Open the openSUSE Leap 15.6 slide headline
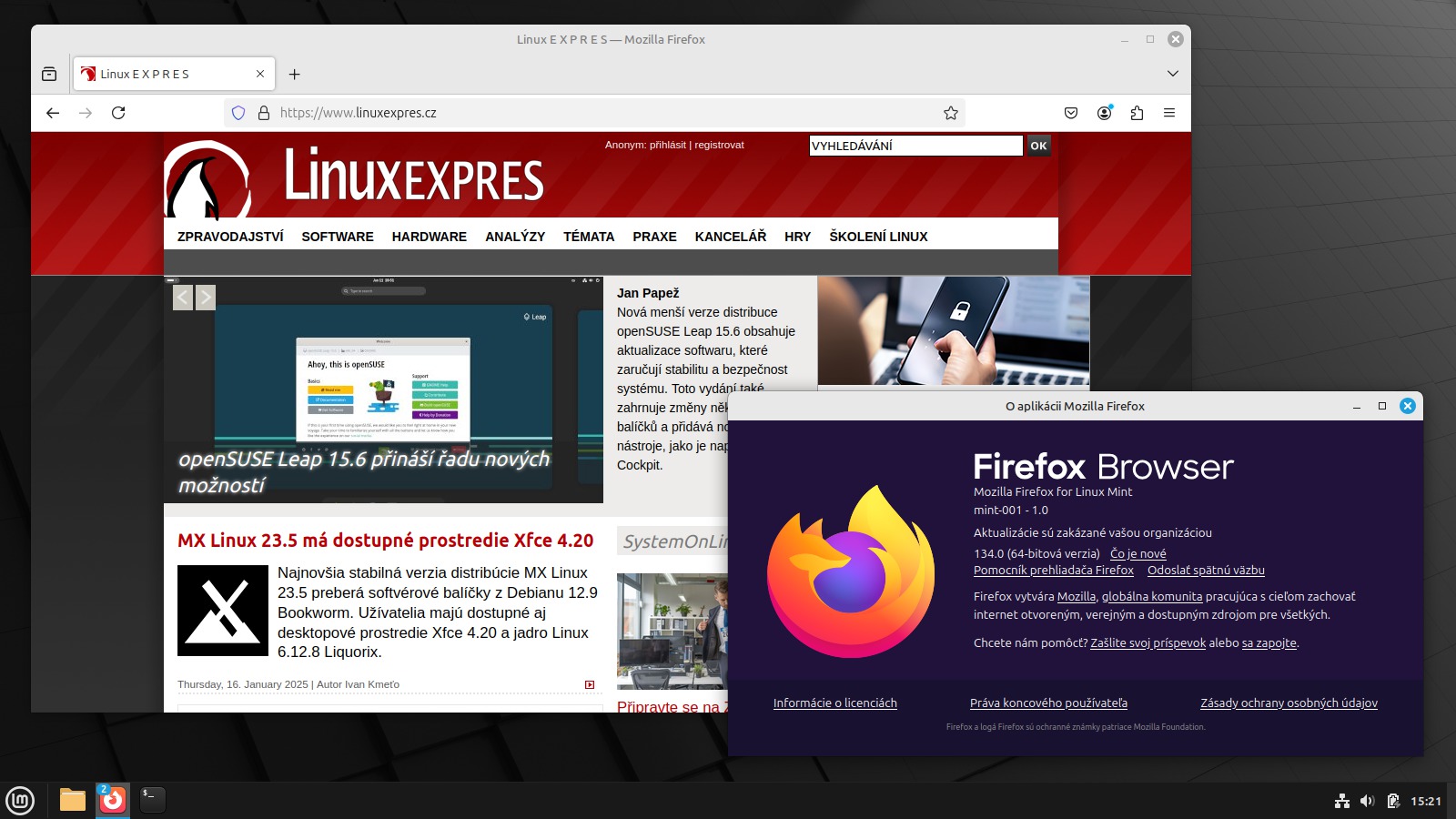Image resolution: width=1456 pixels, height=819 pixels. pyautogui.click(x=364, y=471)
